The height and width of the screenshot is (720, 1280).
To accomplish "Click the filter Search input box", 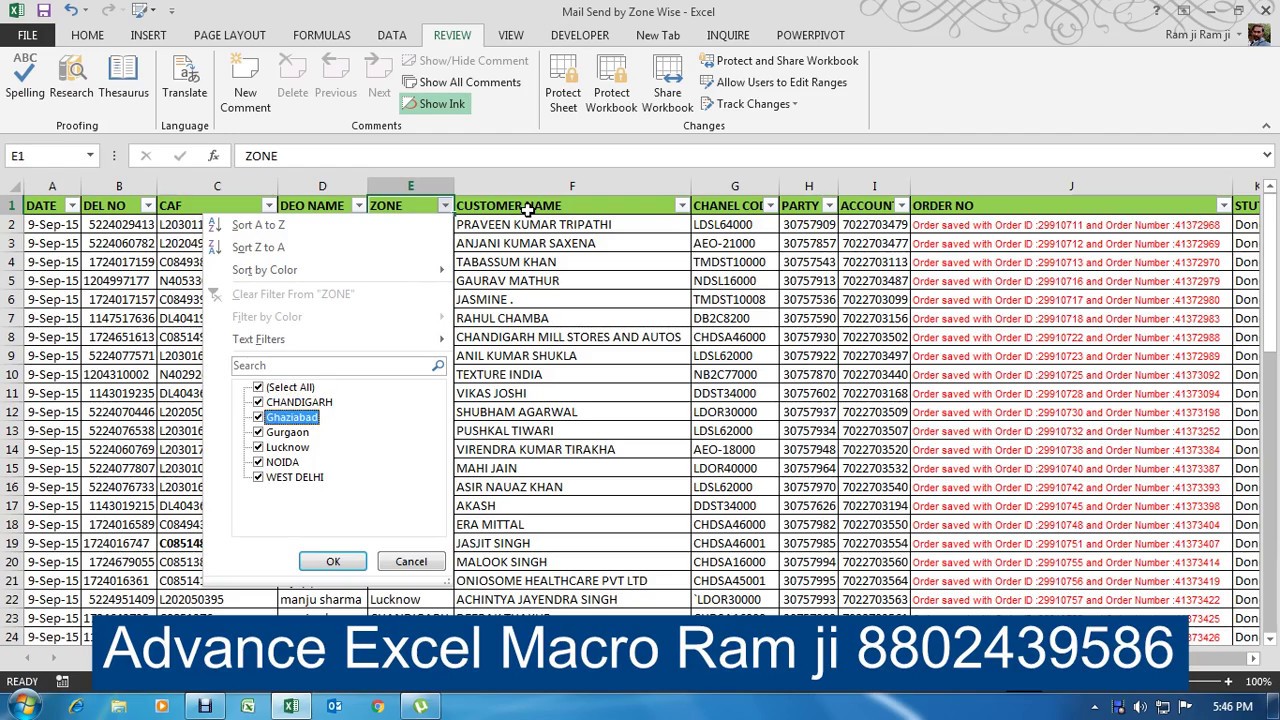I will pyautogui.click(x=330, y=366).
